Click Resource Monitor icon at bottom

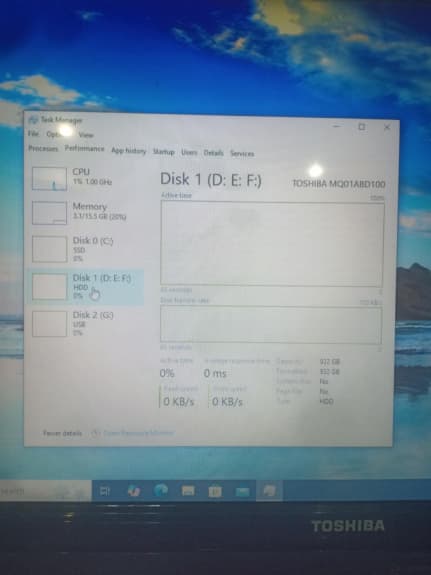tap(96, 433)
